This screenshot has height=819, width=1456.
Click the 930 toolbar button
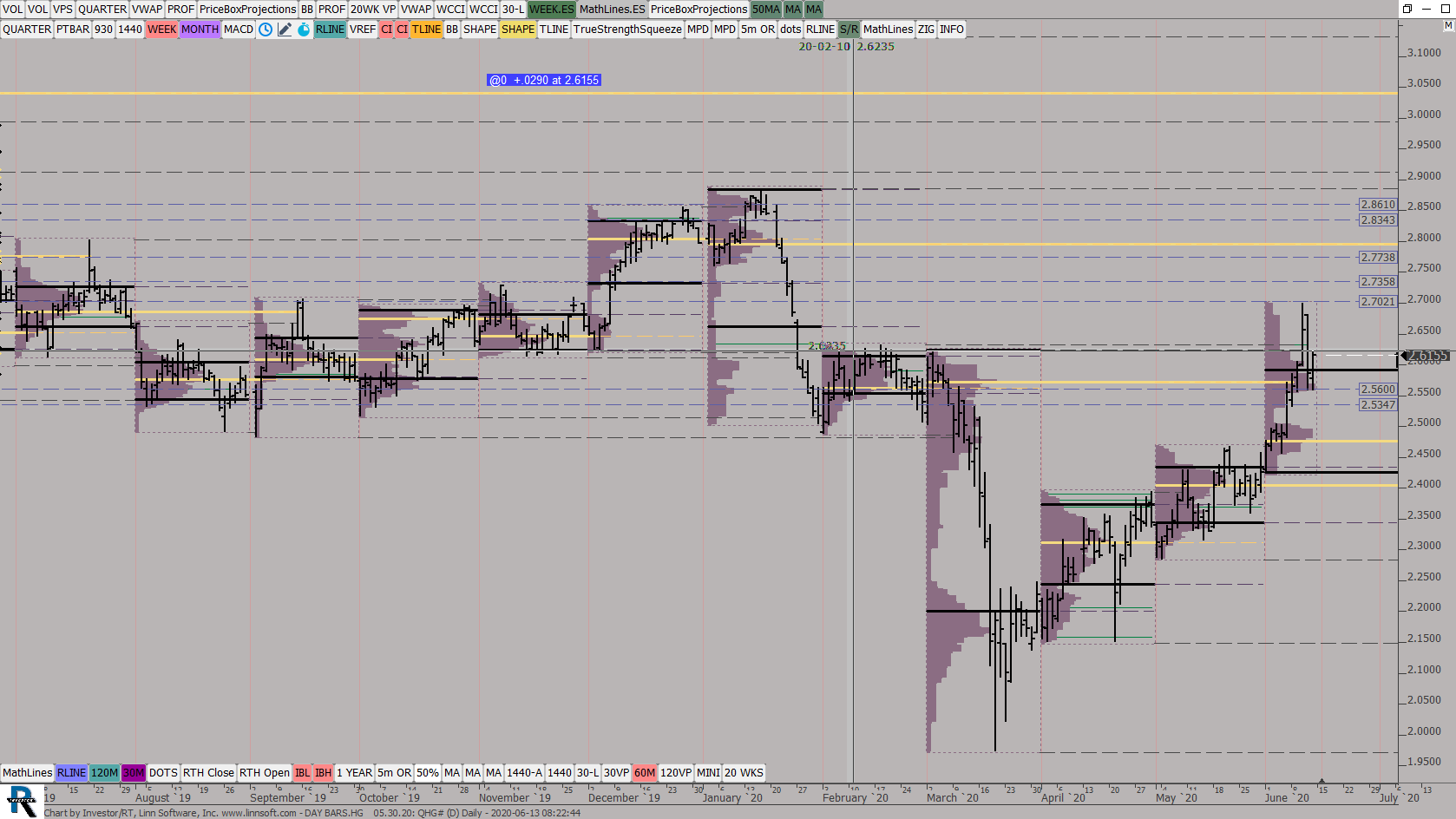coord(103,29)
